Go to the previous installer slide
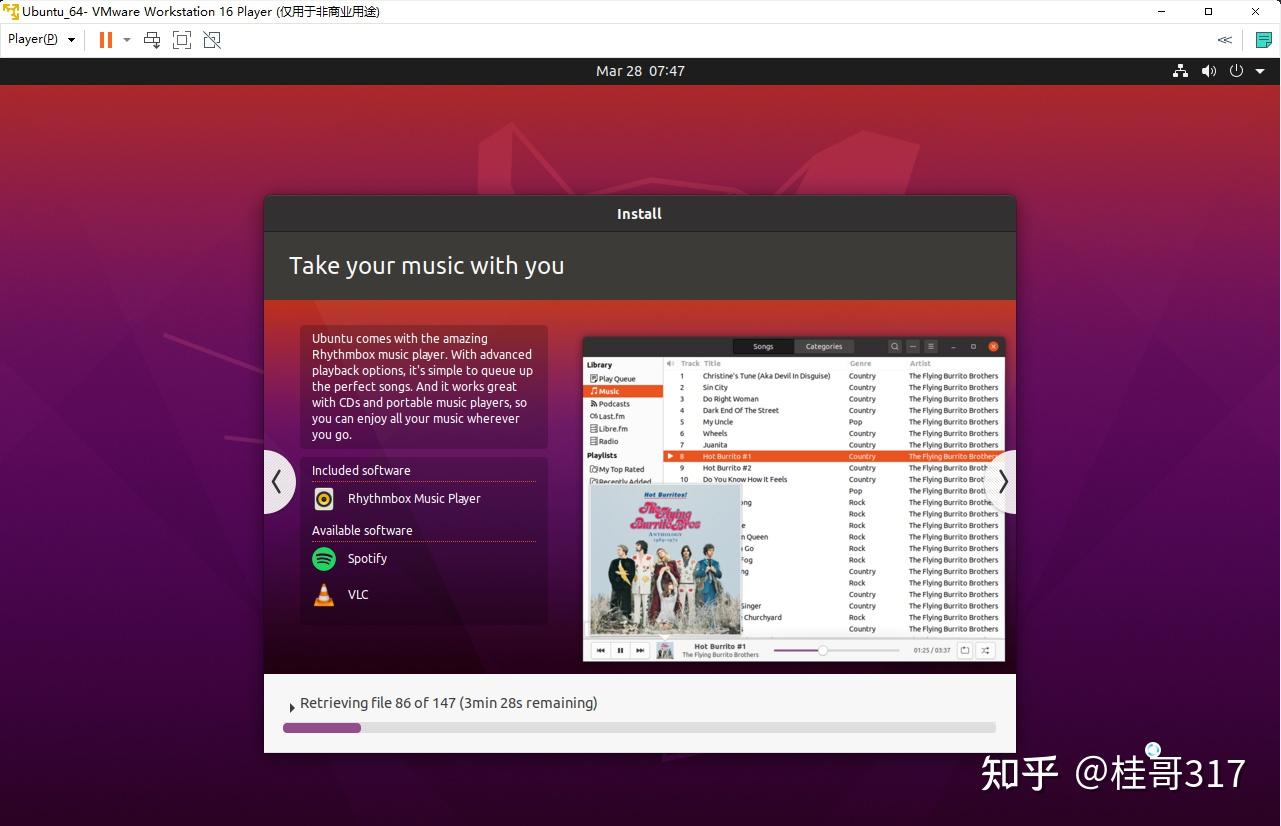Viewport: 1281px width, 826px height. point(278,482)
